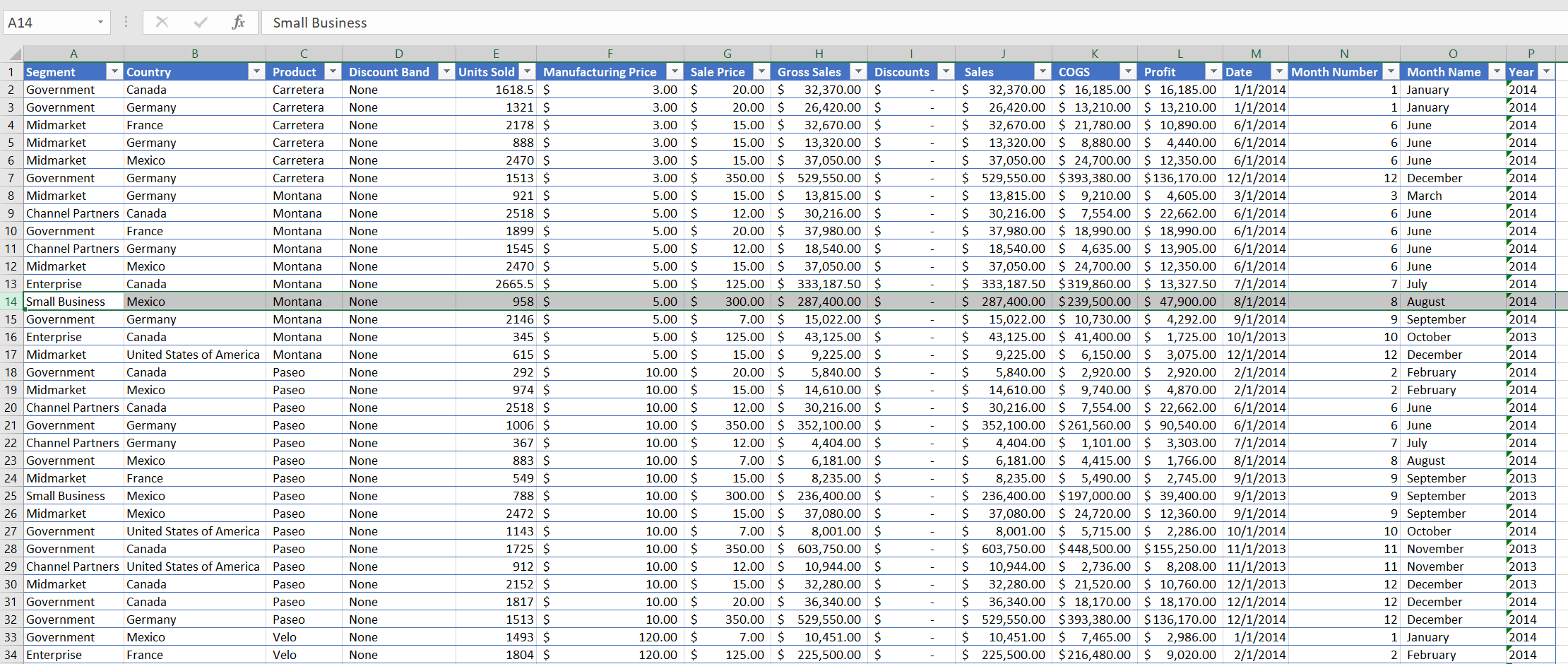Click the Segment header cell text
Viewport: 1568px width, 664px height.
[x=51, y=72]
